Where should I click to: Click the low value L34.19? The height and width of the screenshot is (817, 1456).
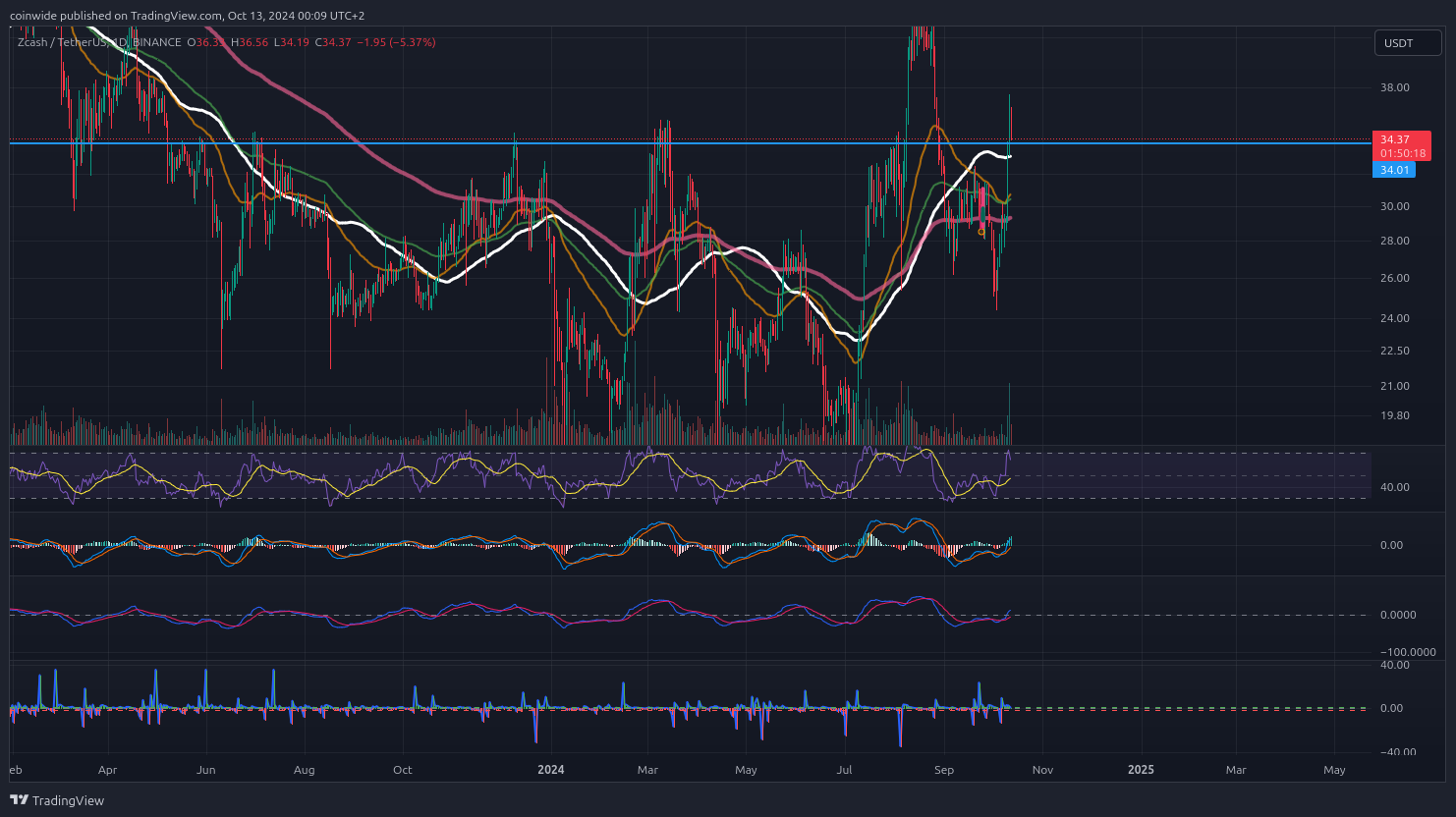point(291,42)
